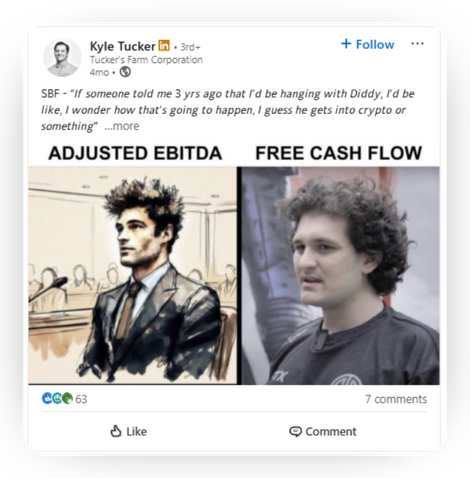Click the LinkedIn premium badge icon
The image size is (470, 478).
(x=164, y=45)
